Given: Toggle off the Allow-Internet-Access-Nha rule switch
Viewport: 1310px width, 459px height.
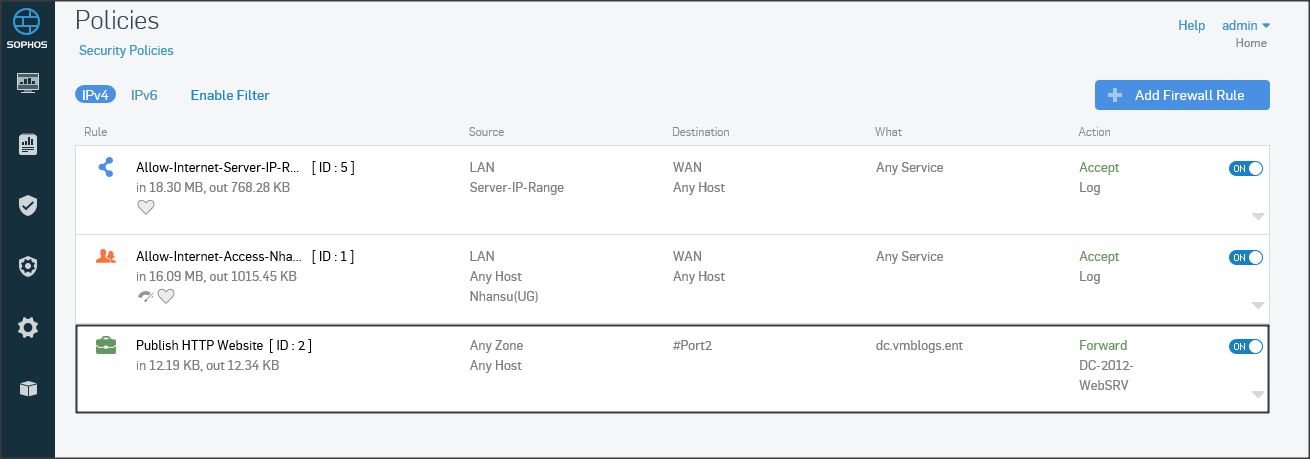Looking at the screenshot, I should tap(1246, 257).
